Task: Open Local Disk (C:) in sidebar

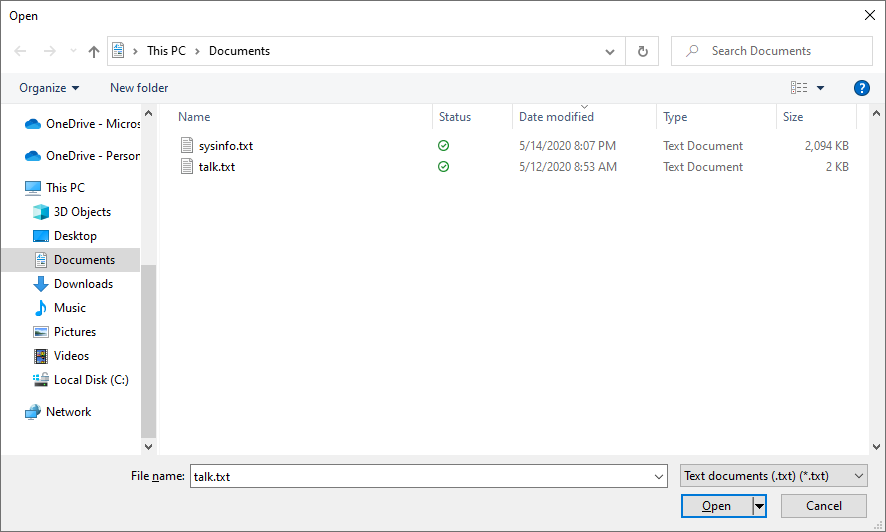Action: click(90, 380)
